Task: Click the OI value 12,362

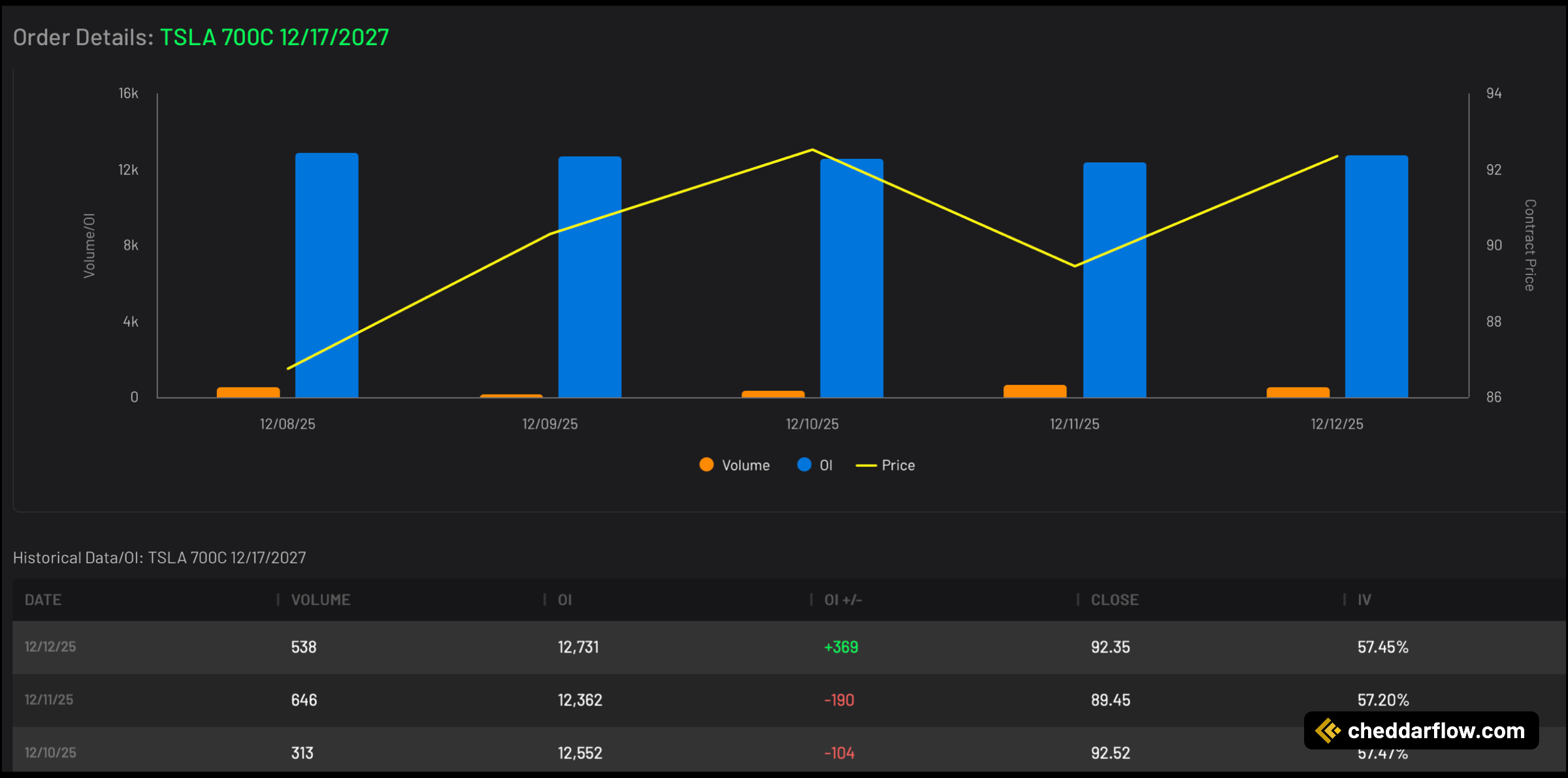Action: (580, 700)
